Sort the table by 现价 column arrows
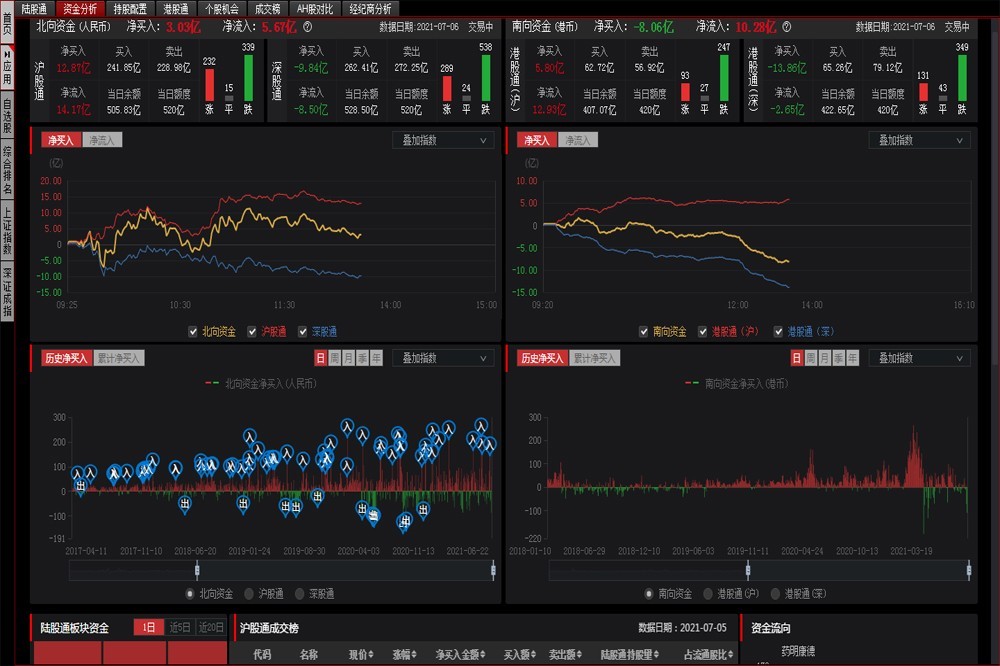 coord(371,655)
